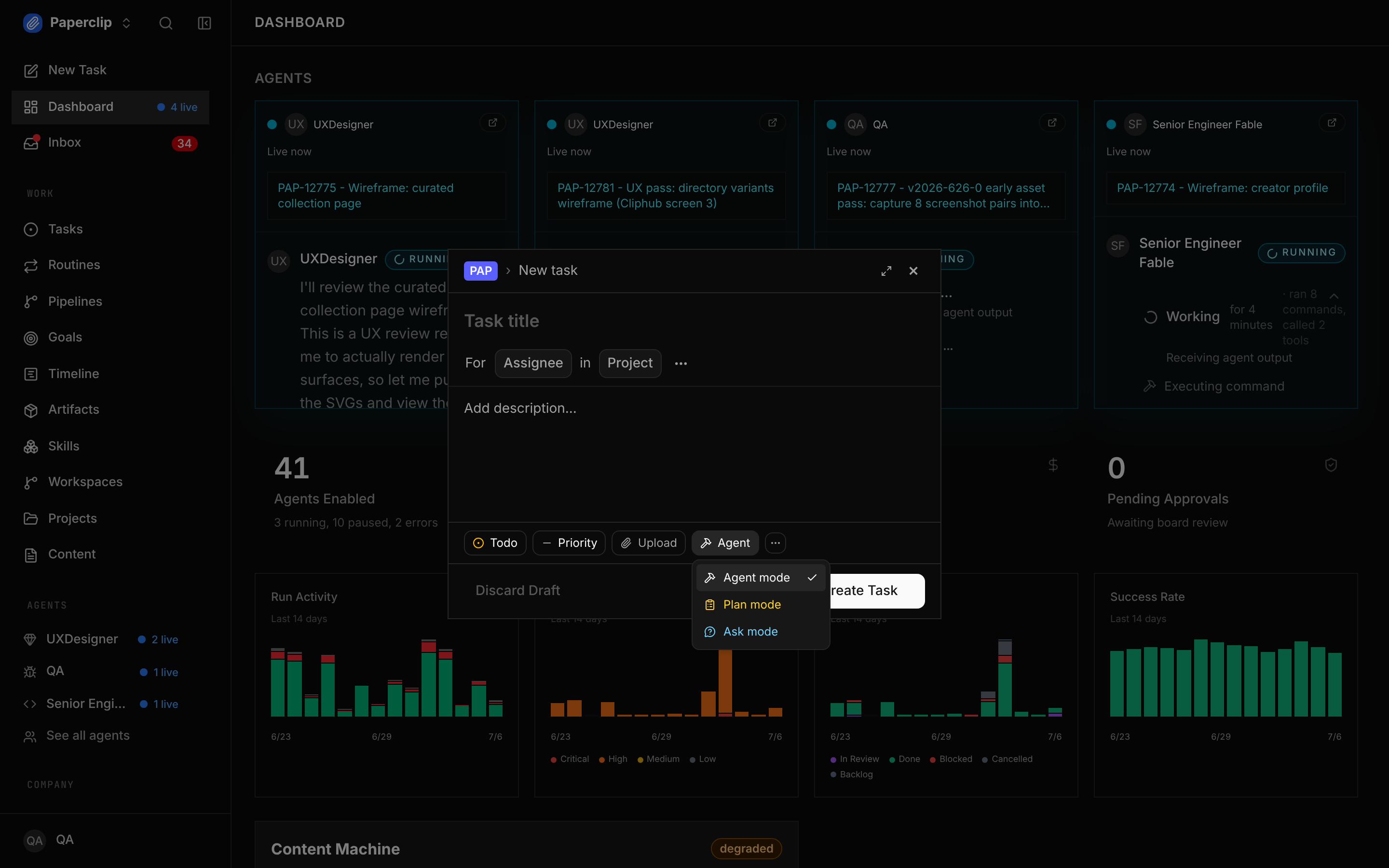Click the Inbox 34 count badge
1389x868 pixels.
tap(184, 143)
